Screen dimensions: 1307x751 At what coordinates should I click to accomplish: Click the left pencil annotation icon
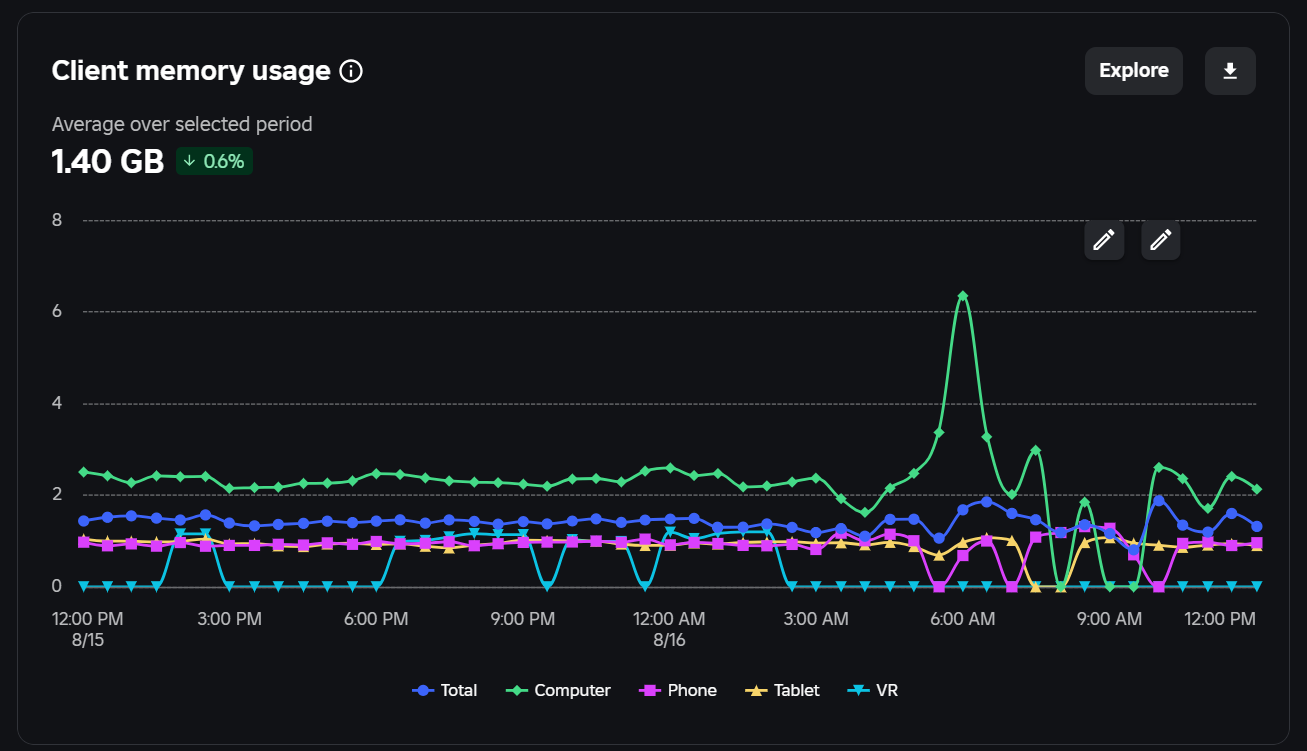coord(1104,240)
